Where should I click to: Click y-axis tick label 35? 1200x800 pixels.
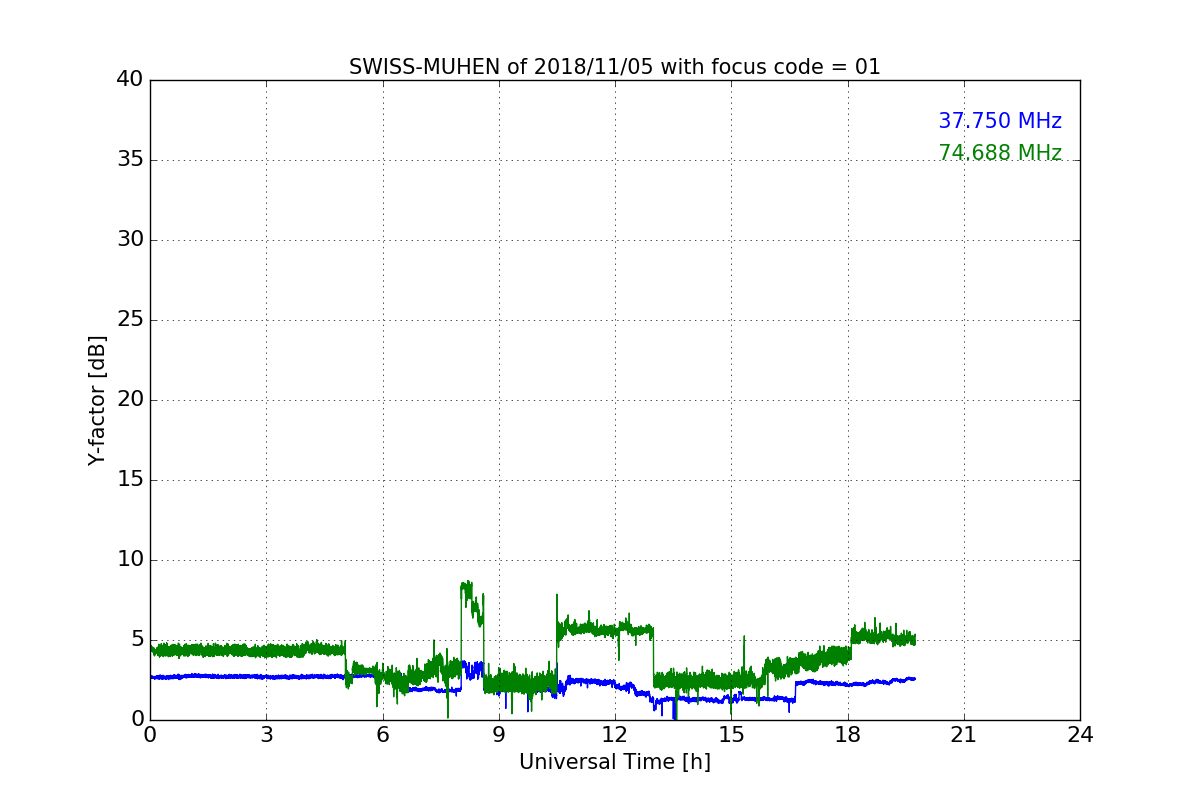[x=130, y=160]
